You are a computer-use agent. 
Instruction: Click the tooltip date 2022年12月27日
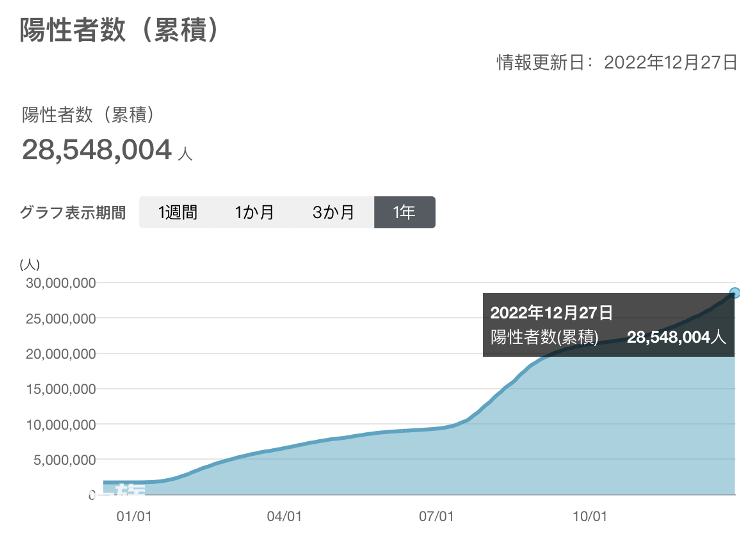point(552,313)
